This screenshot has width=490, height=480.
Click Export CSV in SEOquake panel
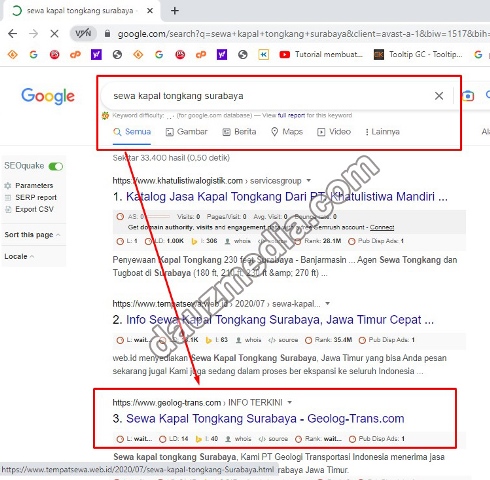click(30, 209)
